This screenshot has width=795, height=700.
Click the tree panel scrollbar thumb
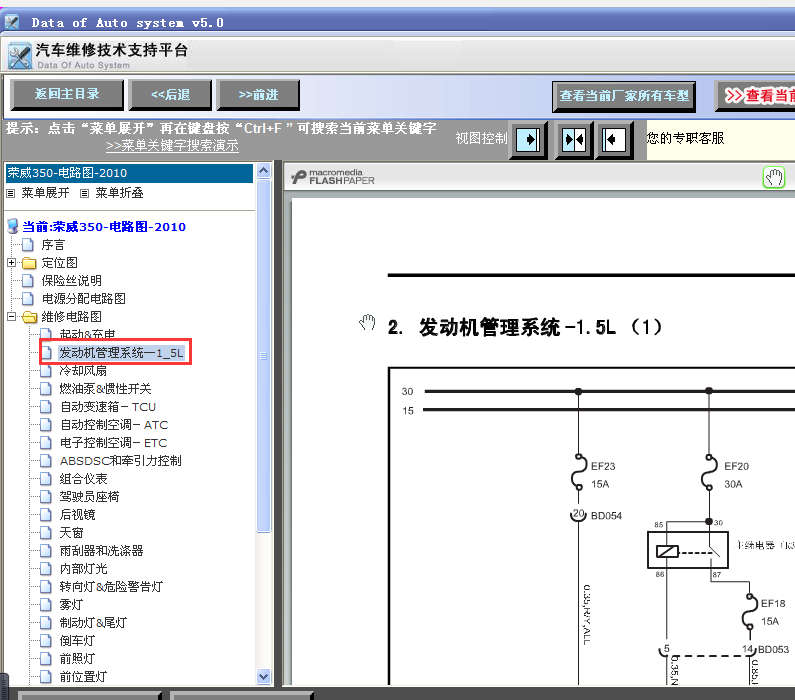263,356
